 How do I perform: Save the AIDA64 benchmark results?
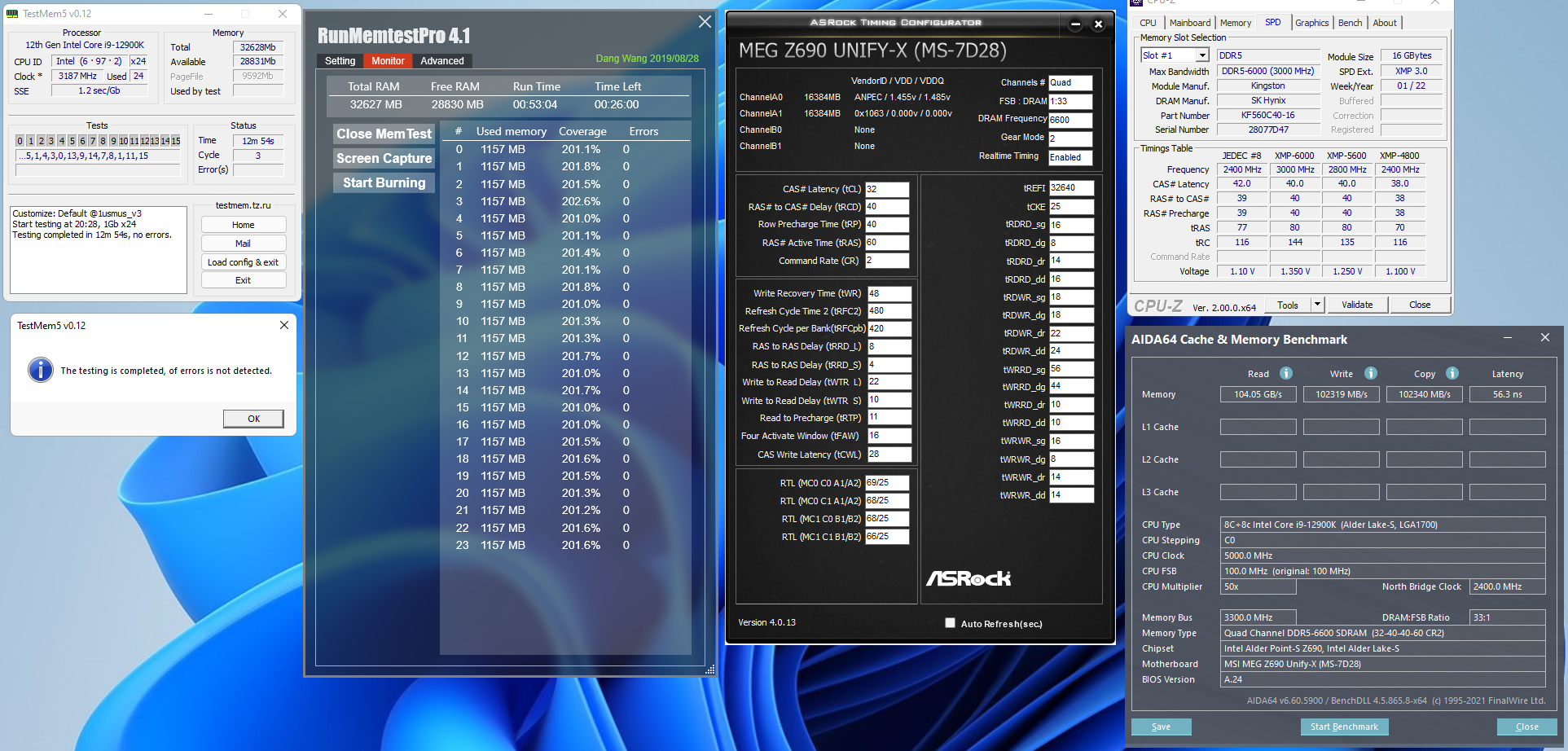pos(1162,727)
